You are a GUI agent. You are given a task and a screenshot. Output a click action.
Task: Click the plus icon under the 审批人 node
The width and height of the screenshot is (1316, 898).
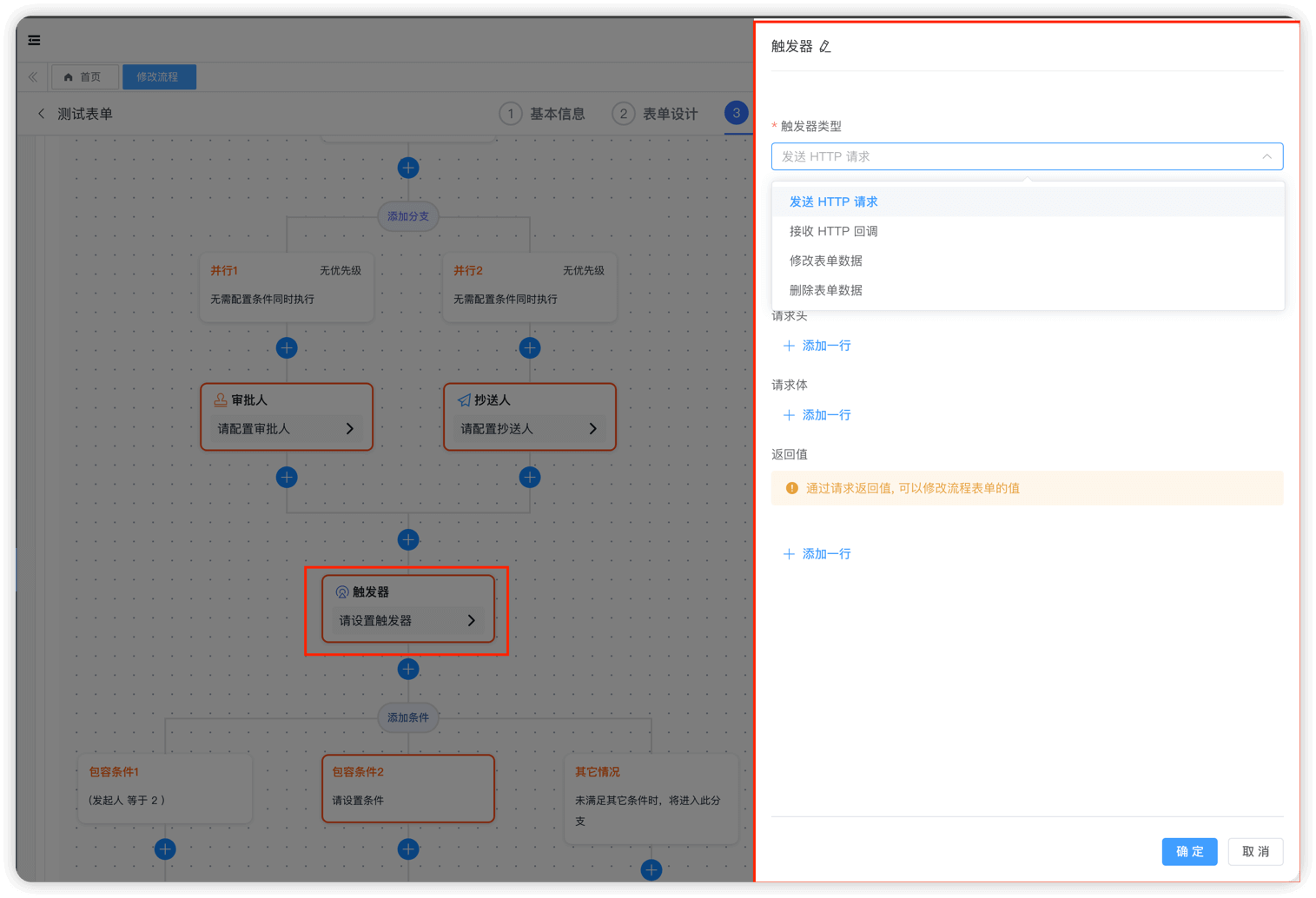(287, 477)
